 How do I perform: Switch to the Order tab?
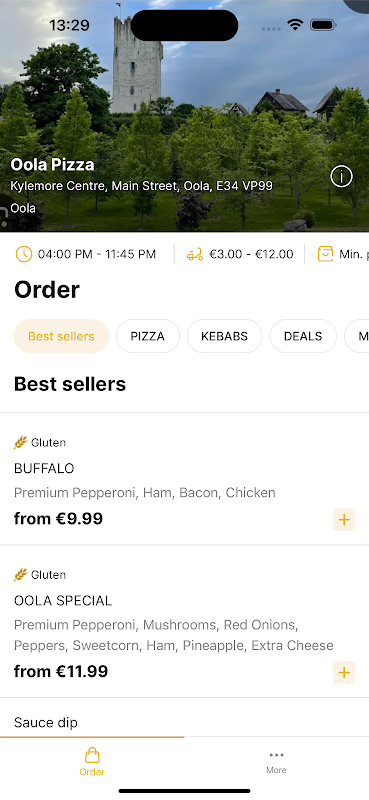click(x=92, y=762)
